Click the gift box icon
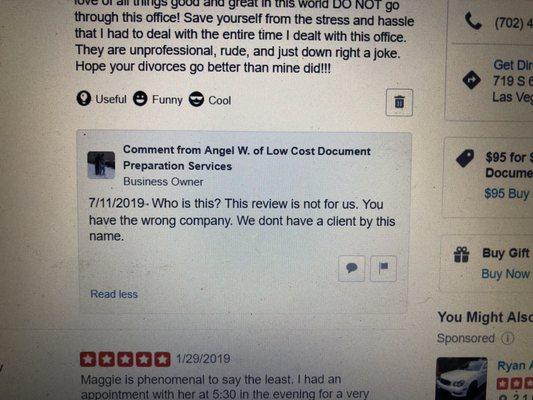533x400 pixels. (461, 255)
